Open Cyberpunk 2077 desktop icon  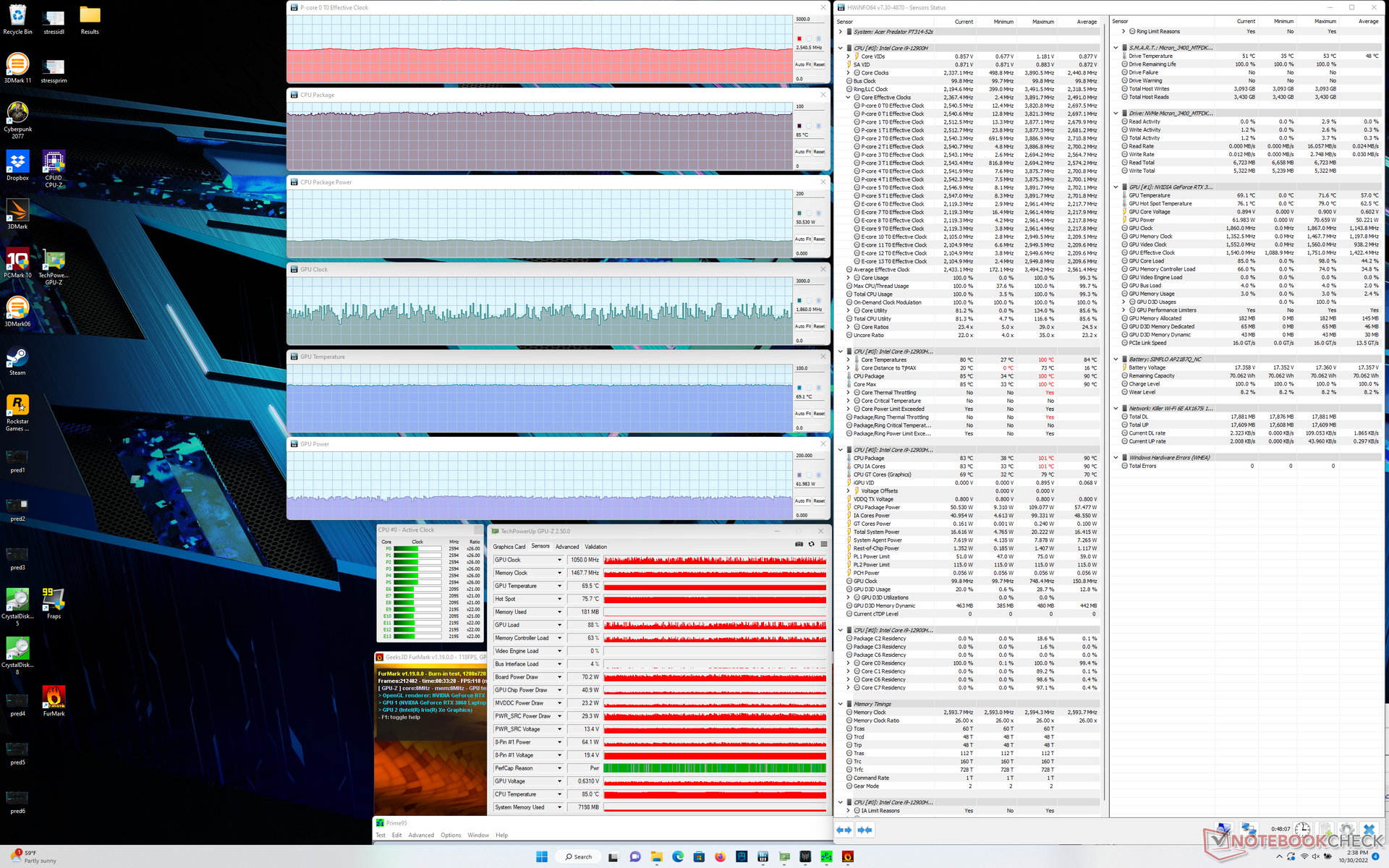click(17, 120)
